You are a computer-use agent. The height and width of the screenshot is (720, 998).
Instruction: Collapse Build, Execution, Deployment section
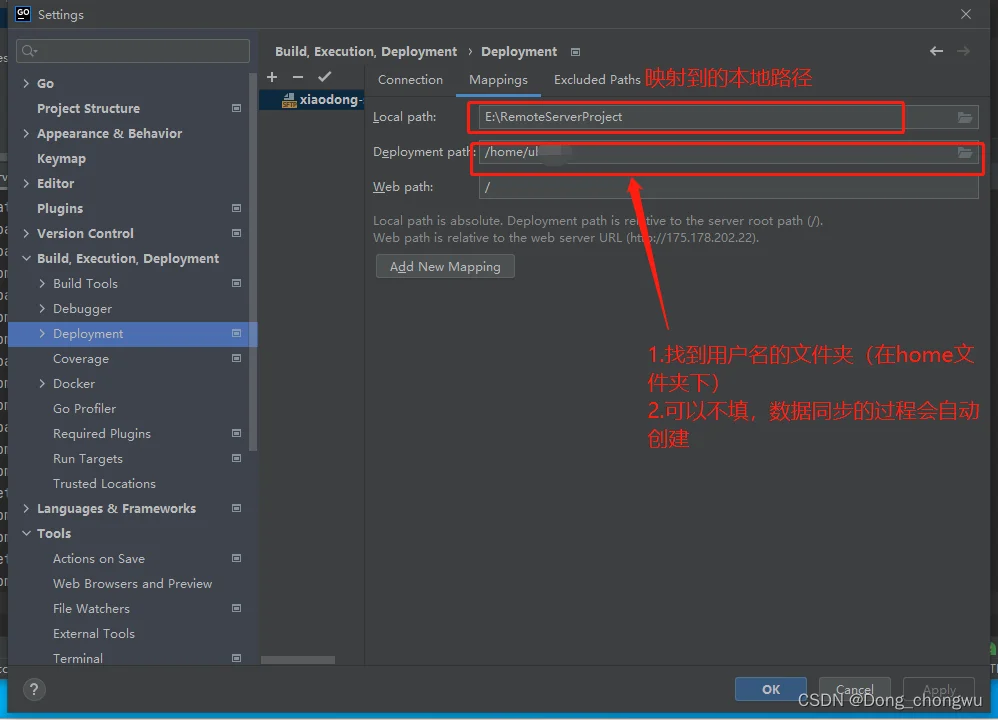[x=26, y=259]
